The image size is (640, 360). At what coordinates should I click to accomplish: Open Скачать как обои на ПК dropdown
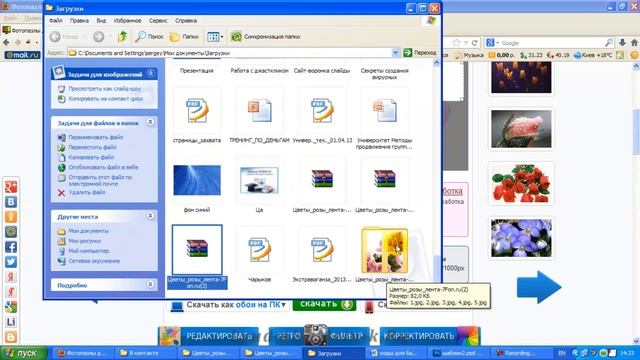(x=229, y=305)
